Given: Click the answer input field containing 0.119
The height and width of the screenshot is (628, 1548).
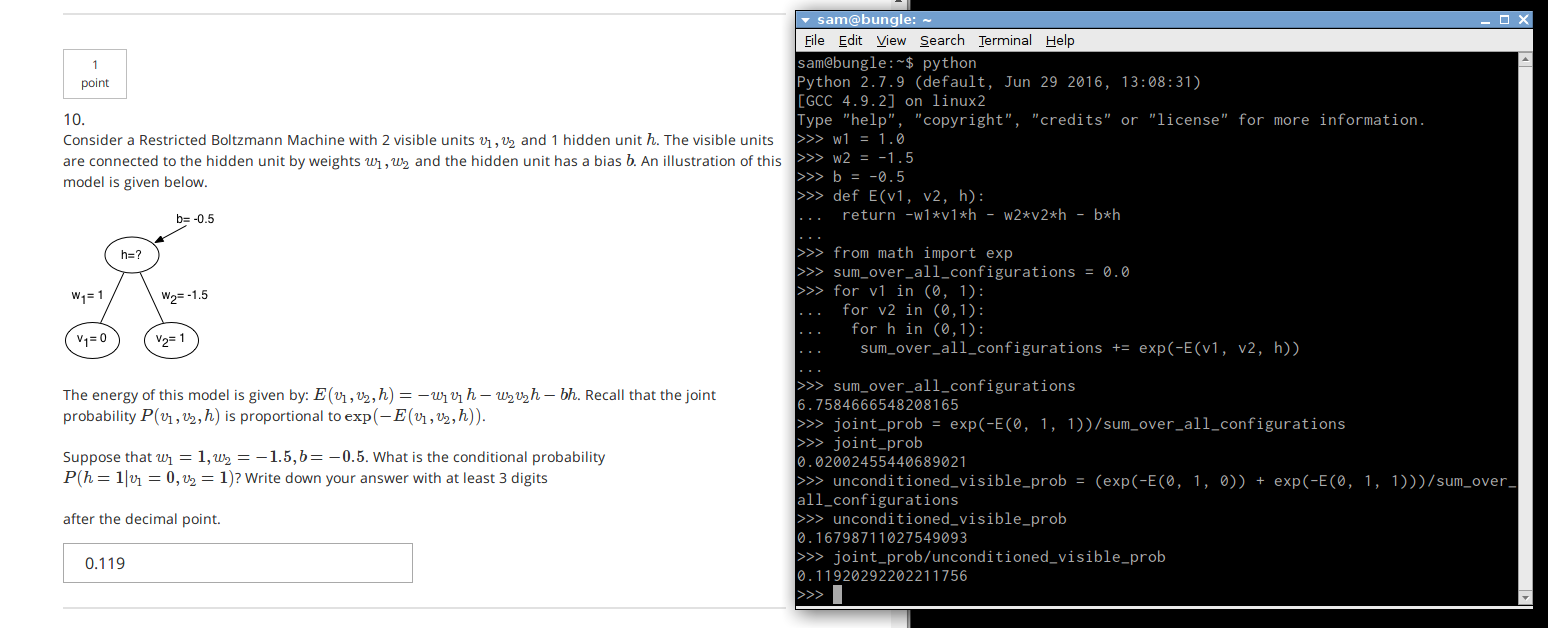Looking at the screenshot, I should 238,563.
